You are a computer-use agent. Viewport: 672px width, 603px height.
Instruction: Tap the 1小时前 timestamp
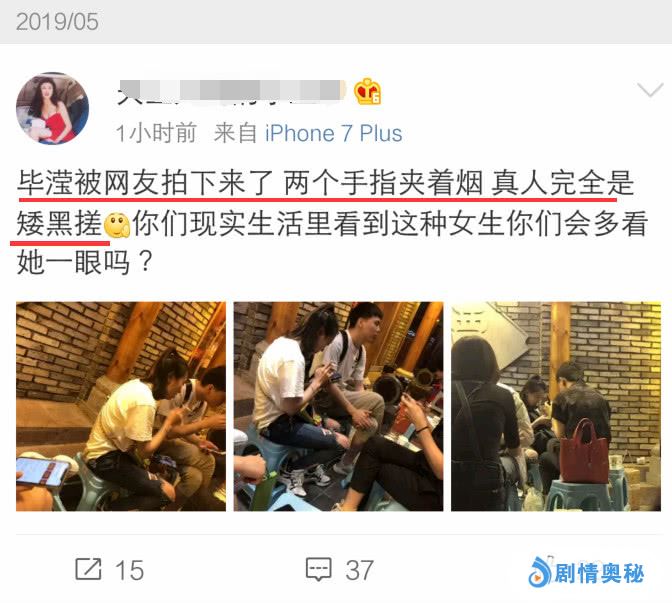coord(156,133)
